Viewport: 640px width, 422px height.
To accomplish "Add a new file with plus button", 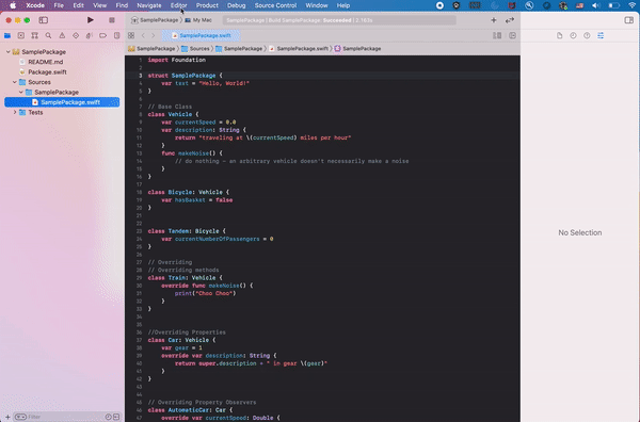I will 7,417.
